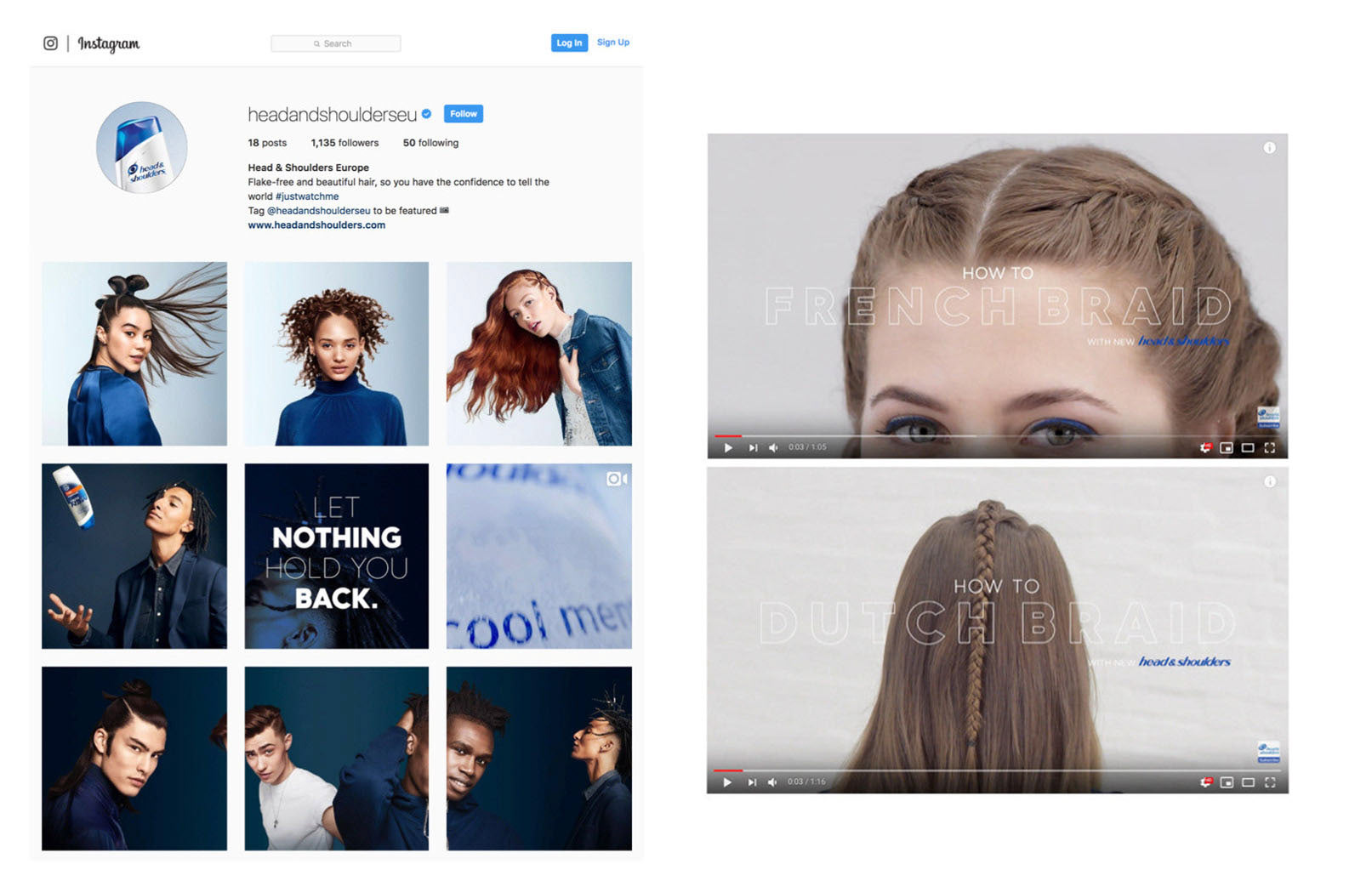Image resolution: width=1372 pixels, height=881 pixels.
Task: Enable miniplayer on French Braid video
Action: point(1227,447)
